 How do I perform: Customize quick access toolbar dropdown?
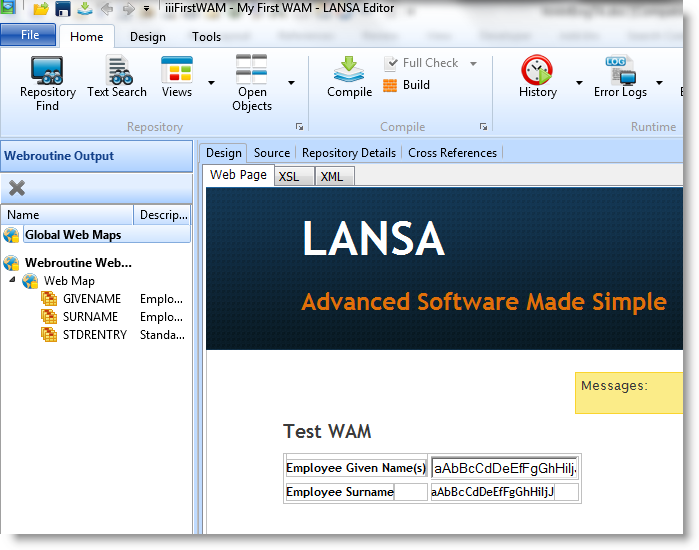(x=146, y=8)
